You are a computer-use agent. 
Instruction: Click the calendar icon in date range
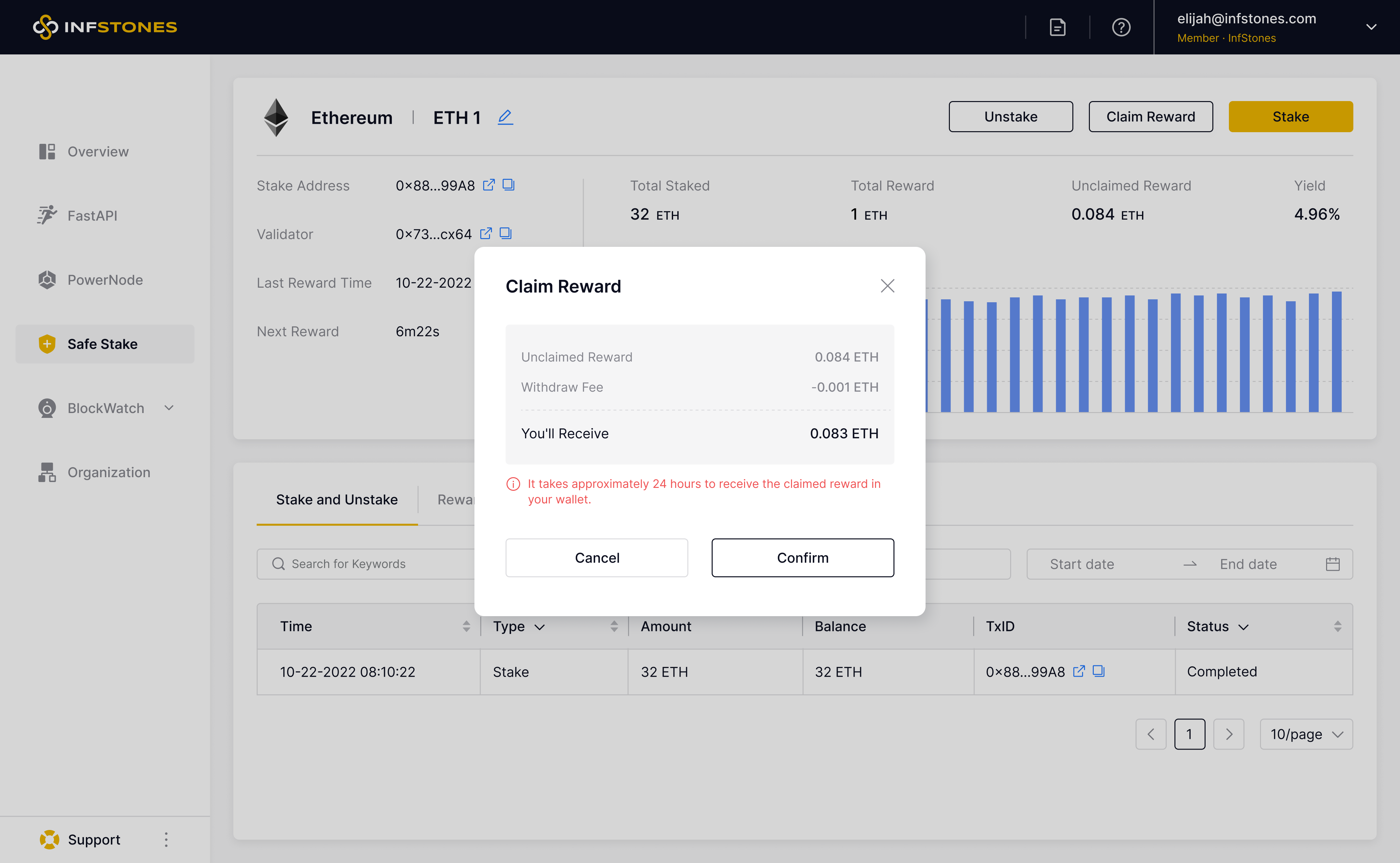point(1333,564)
